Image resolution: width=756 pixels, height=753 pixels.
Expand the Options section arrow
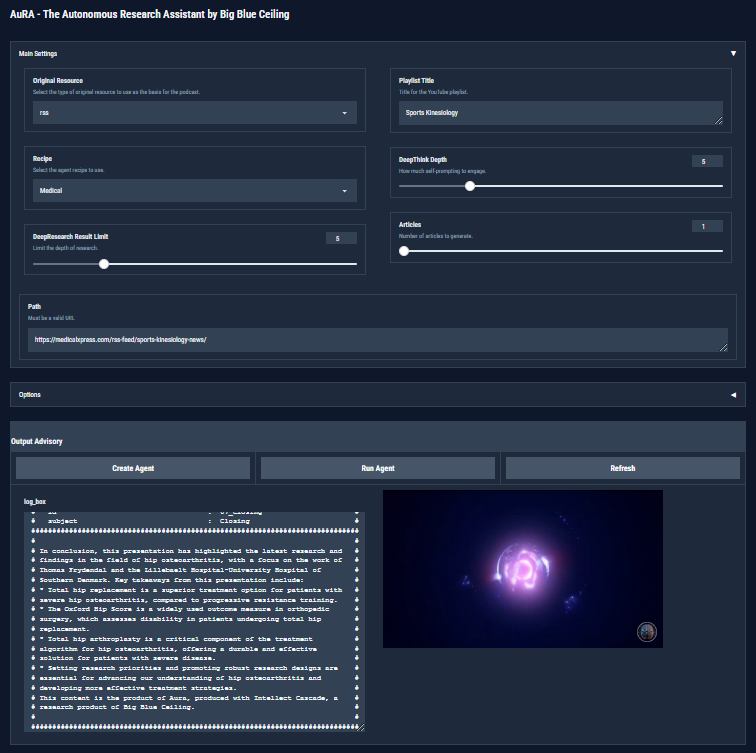[733, 395]
